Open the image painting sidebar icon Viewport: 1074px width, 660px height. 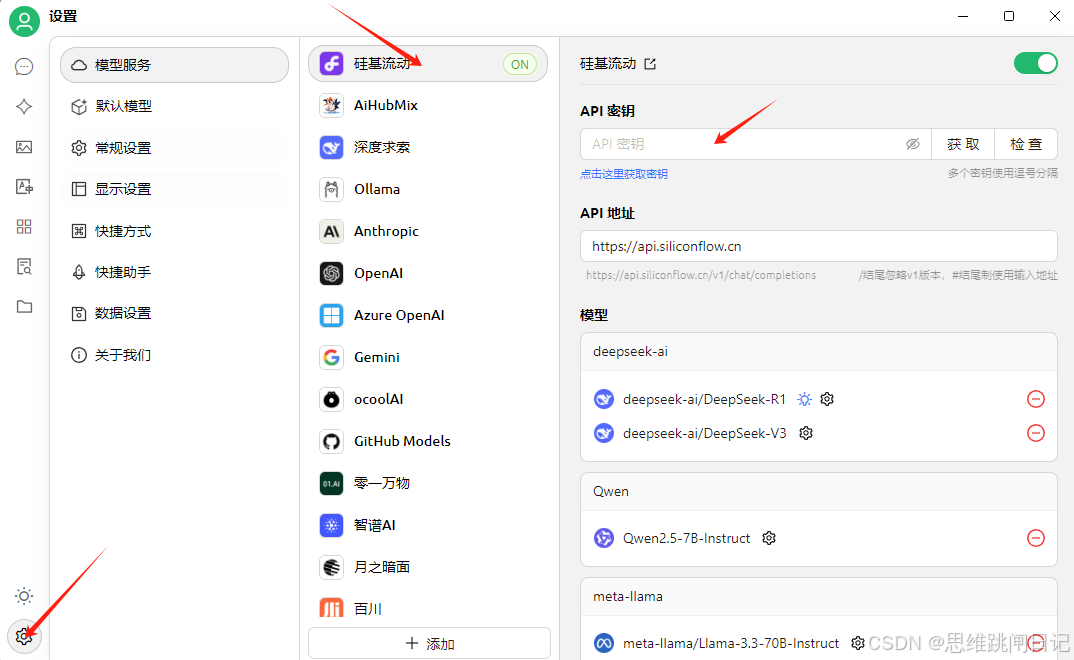click(x=24, y=147)
